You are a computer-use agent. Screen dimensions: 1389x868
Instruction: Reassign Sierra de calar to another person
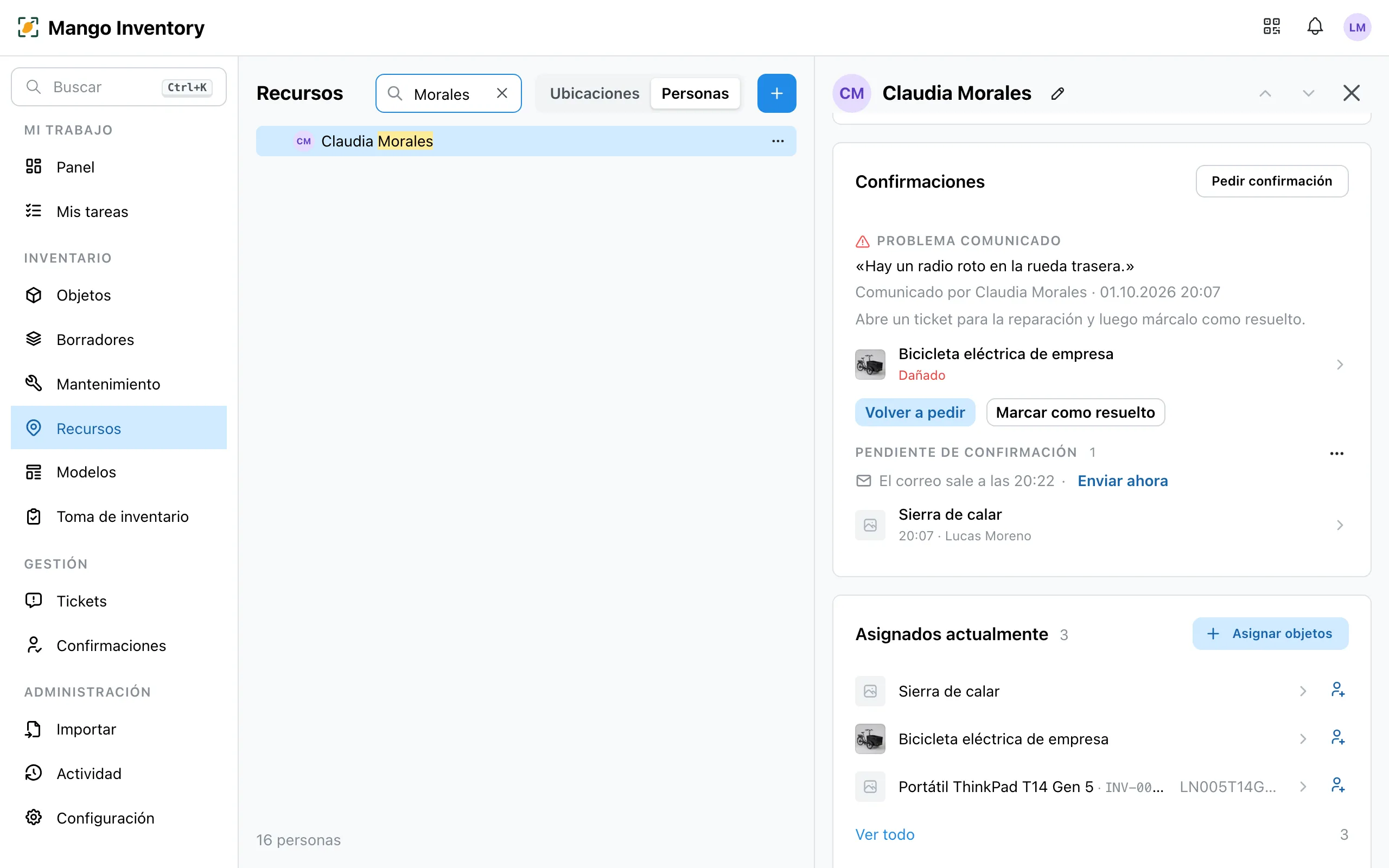pos(1338,691)
